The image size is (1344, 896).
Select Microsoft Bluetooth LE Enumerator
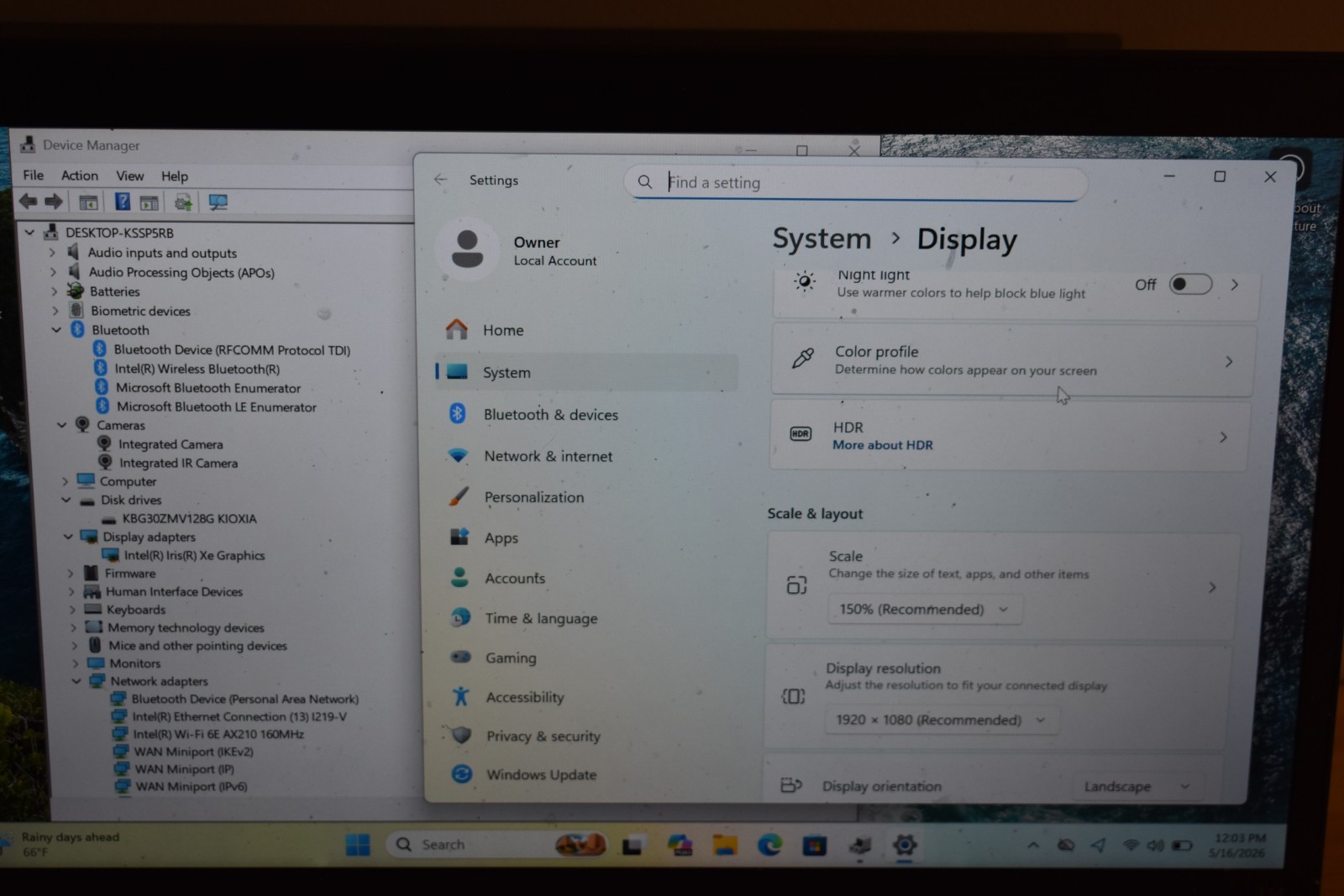point(216,406)
